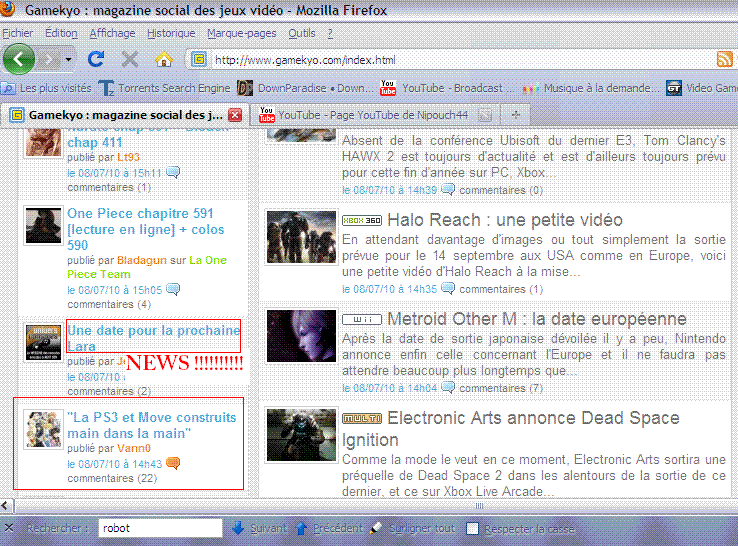Go to the home page icon
Image resolution: width=738 pixels, height=546 pixels.
[x=164, y=59]
